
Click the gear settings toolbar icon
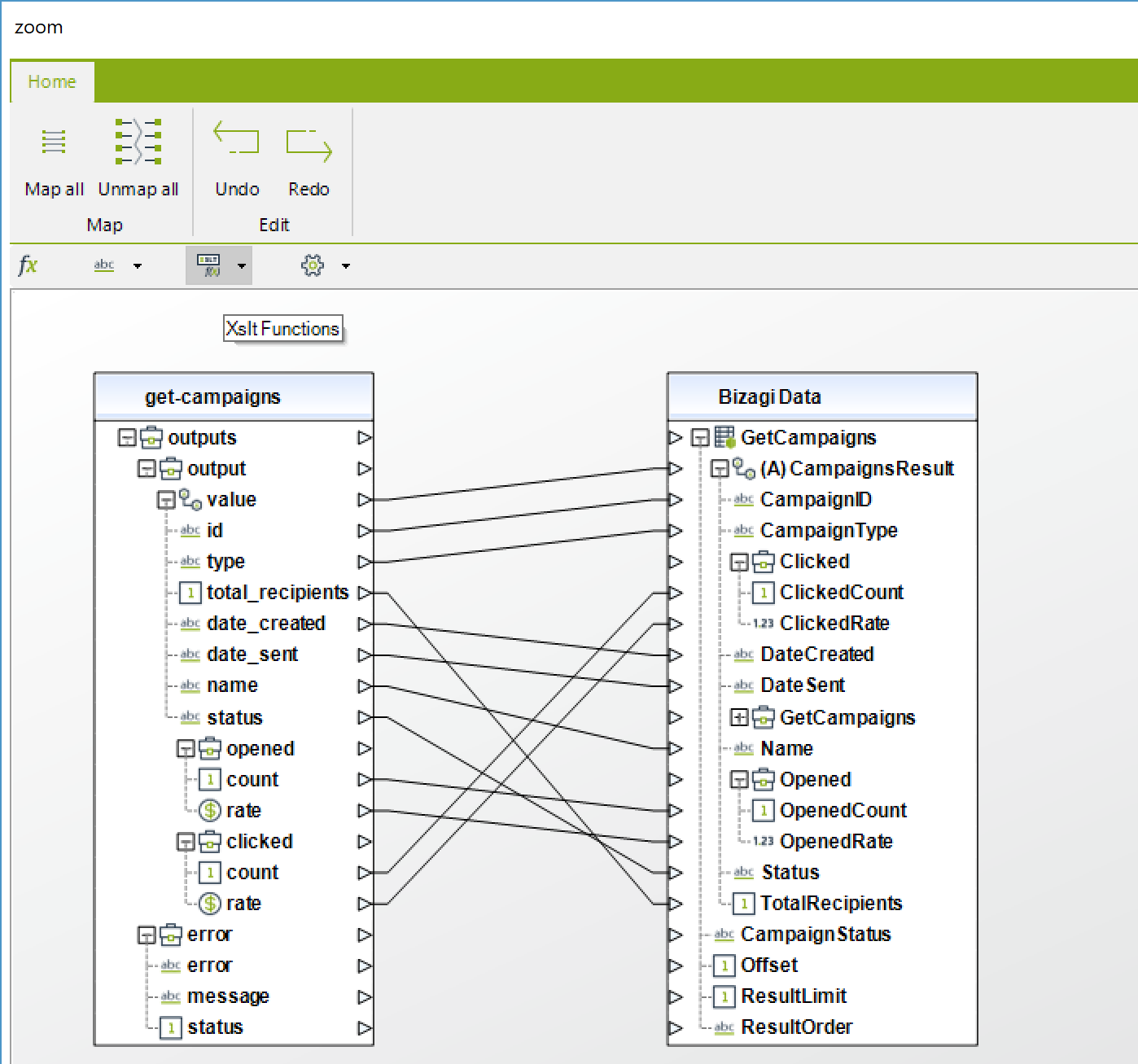point(313,265)
